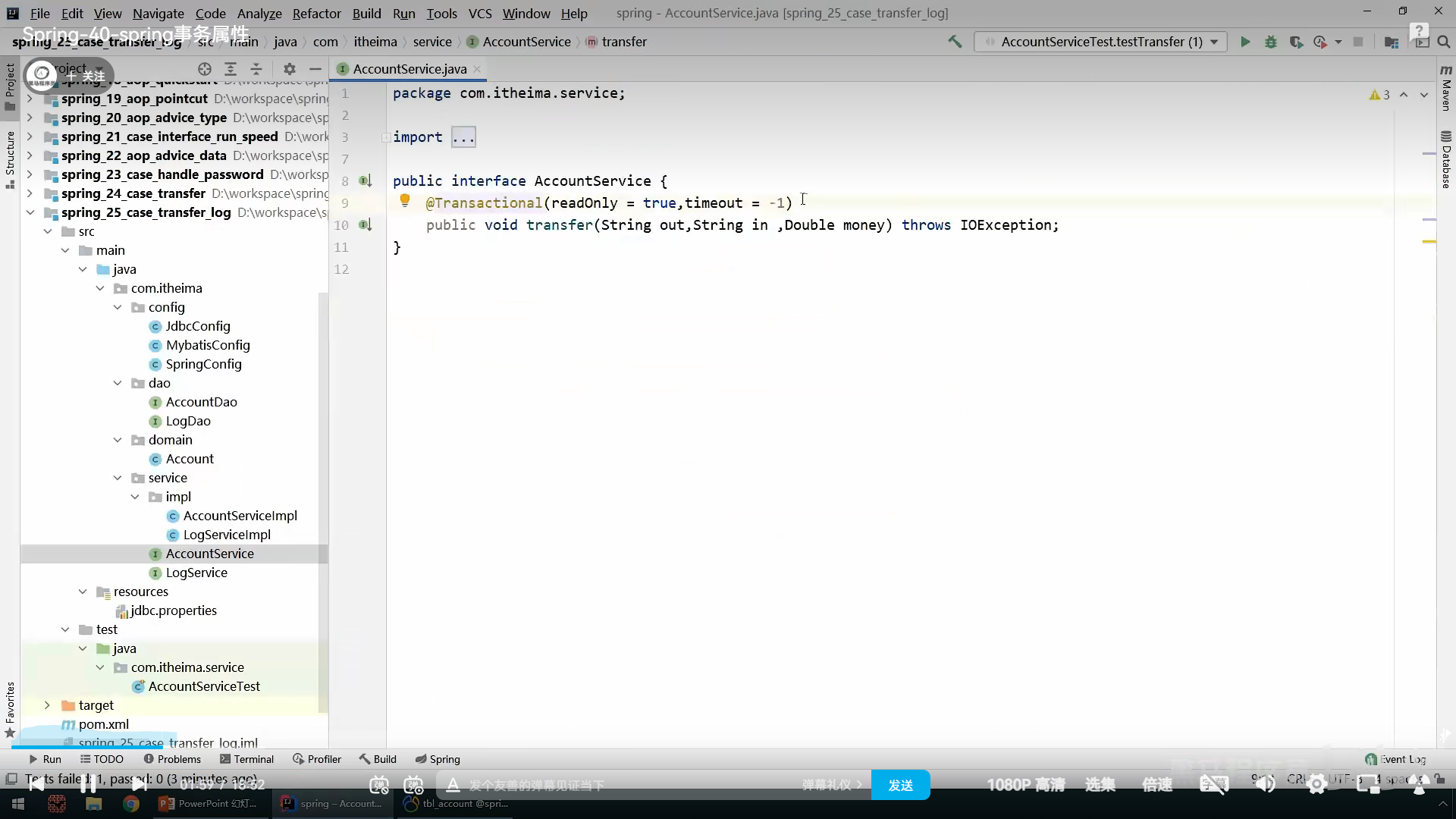Toggle the video player volume icon
The width and height of the screenshot is (1456, 819).
tap(1265, 785)
